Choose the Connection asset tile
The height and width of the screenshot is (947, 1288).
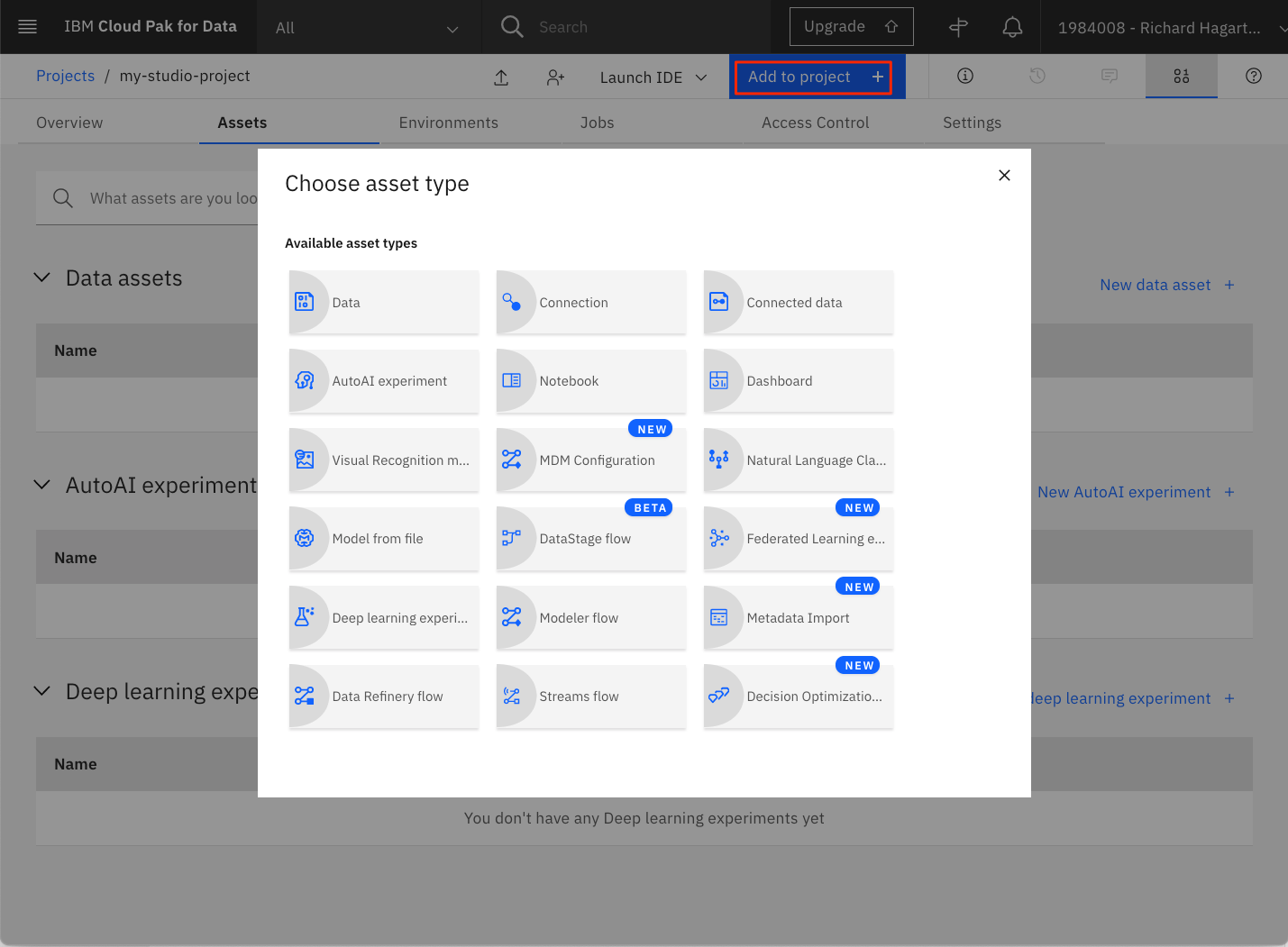coord(591,303)
